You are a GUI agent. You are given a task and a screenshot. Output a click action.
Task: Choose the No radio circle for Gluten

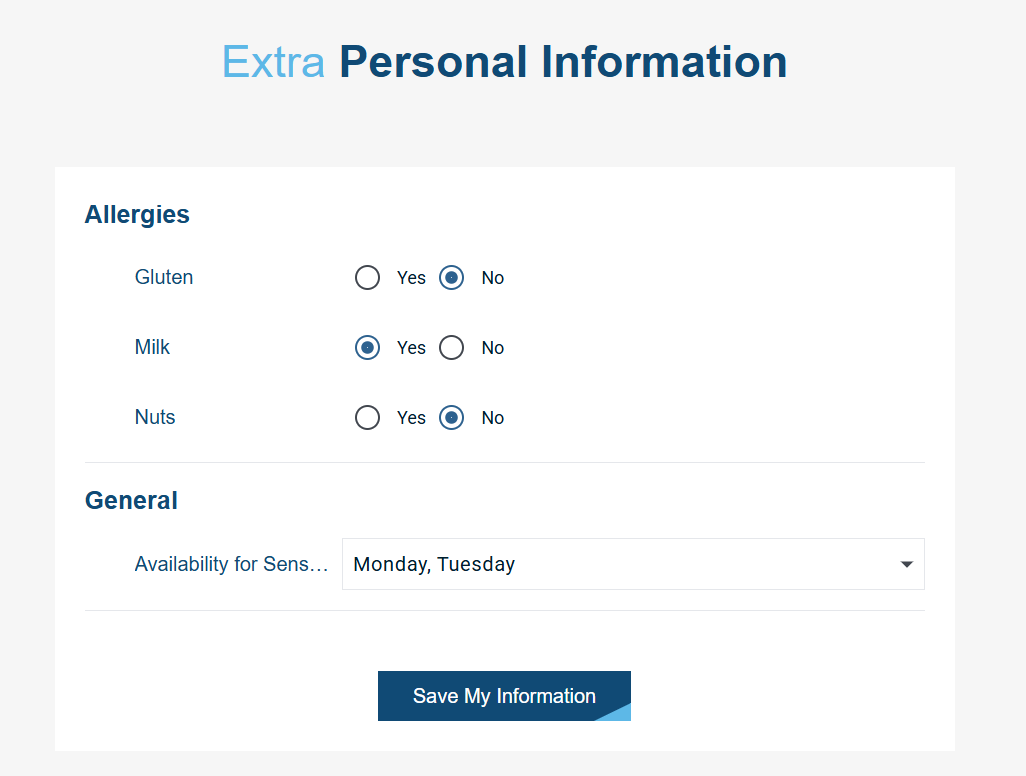point(452,278)
